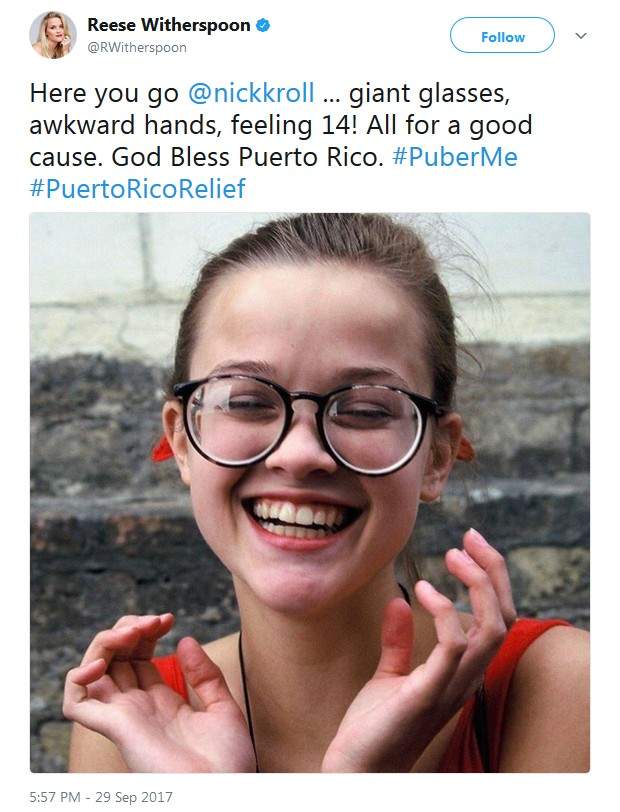Viewport: 620px width, 812px height.
Task: Click the 29 Sep 2017 date
Action: 140,797
